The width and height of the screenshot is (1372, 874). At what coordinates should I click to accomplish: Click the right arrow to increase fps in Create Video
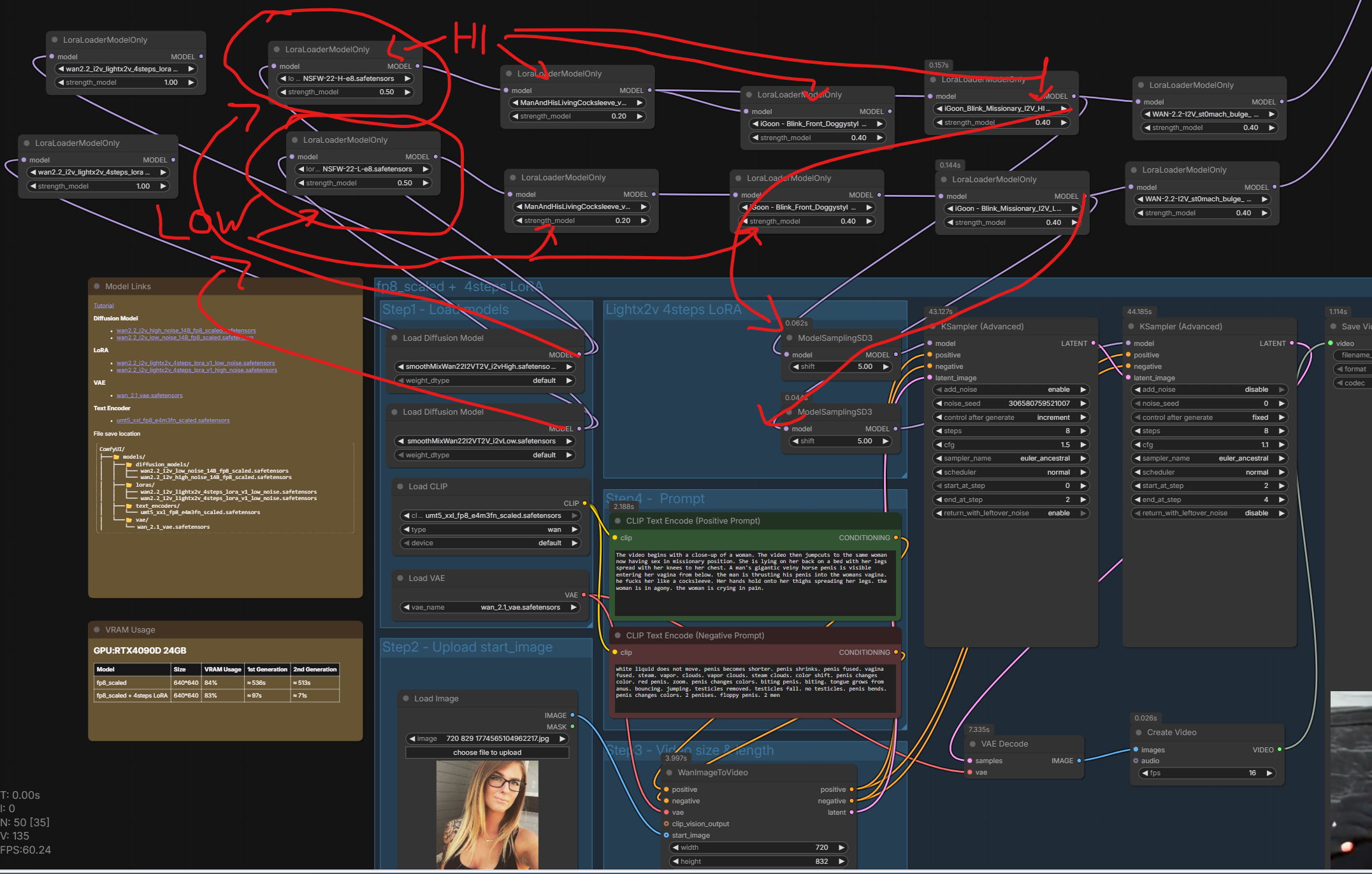click(1269, 773)
